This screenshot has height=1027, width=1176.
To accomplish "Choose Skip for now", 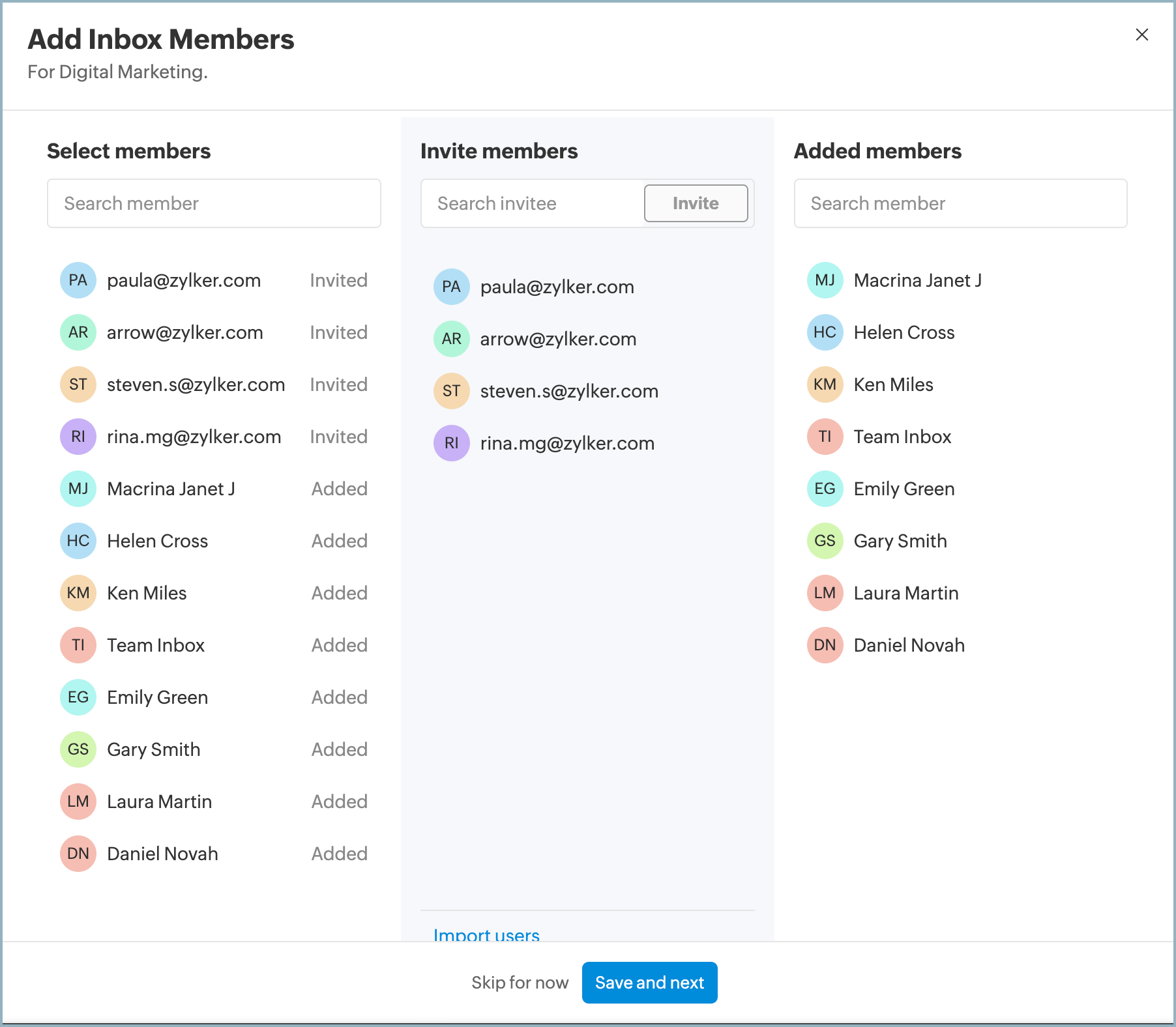I will coord(520,983).
